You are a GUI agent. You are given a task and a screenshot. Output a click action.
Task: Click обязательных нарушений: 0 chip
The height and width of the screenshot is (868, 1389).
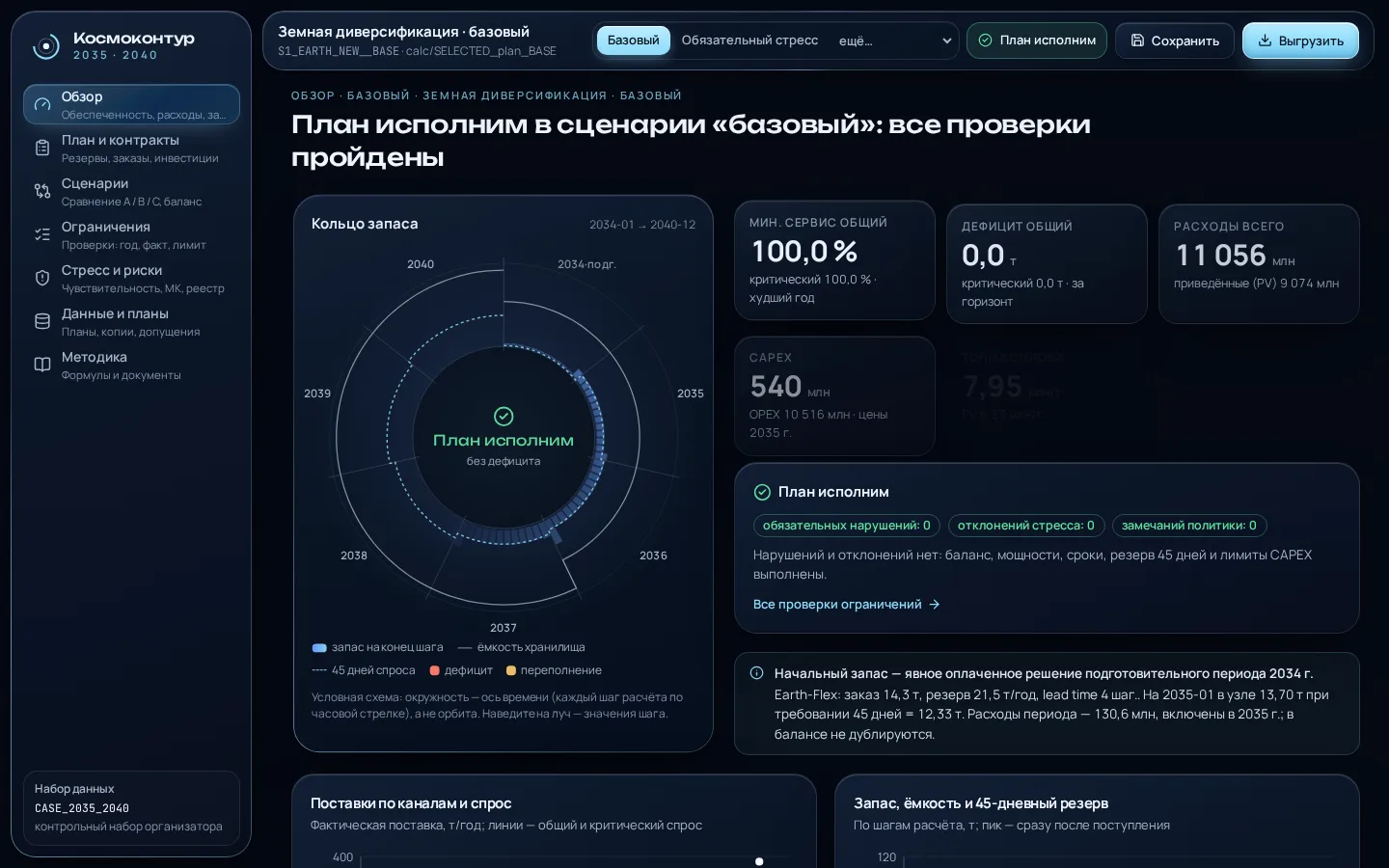coord(846,526)
